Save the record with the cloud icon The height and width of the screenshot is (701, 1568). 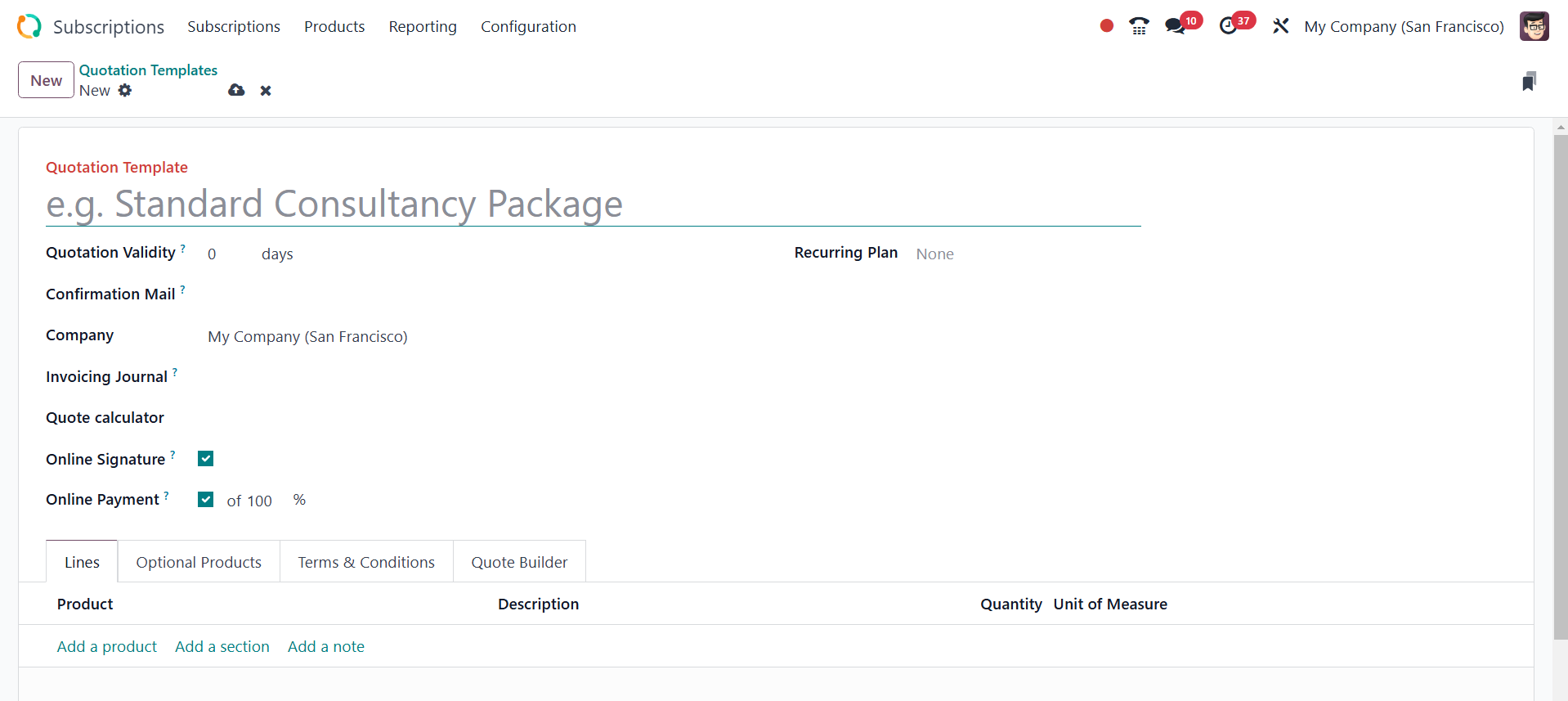236,90
